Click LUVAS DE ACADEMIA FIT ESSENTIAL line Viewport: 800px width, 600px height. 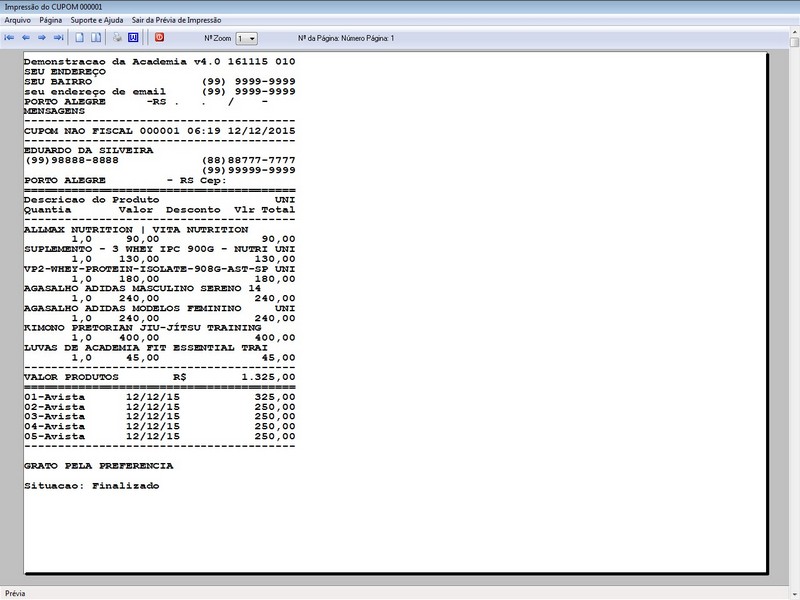[146, 348]
